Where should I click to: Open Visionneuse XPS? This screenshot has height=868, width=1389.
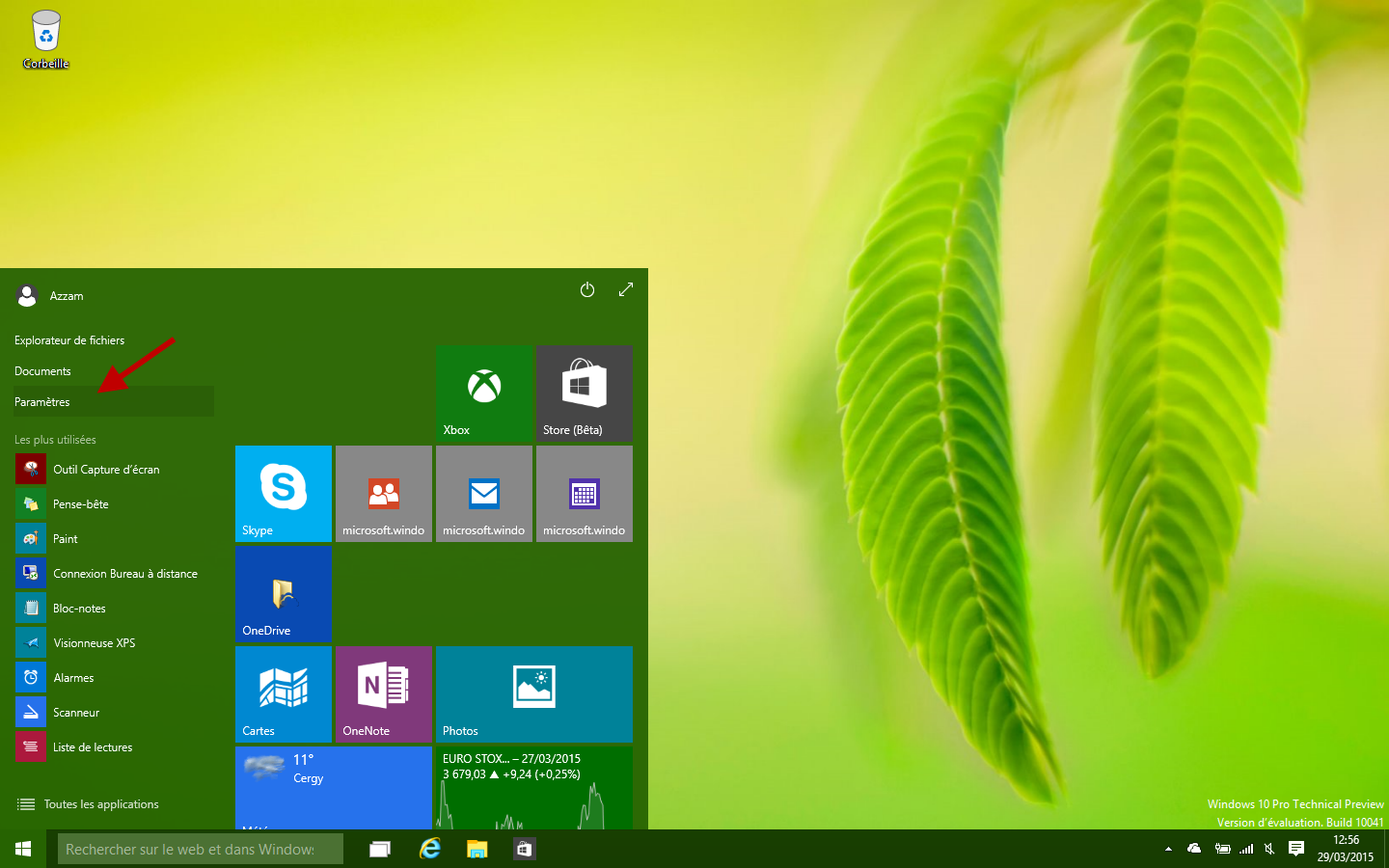coord(114,642)
